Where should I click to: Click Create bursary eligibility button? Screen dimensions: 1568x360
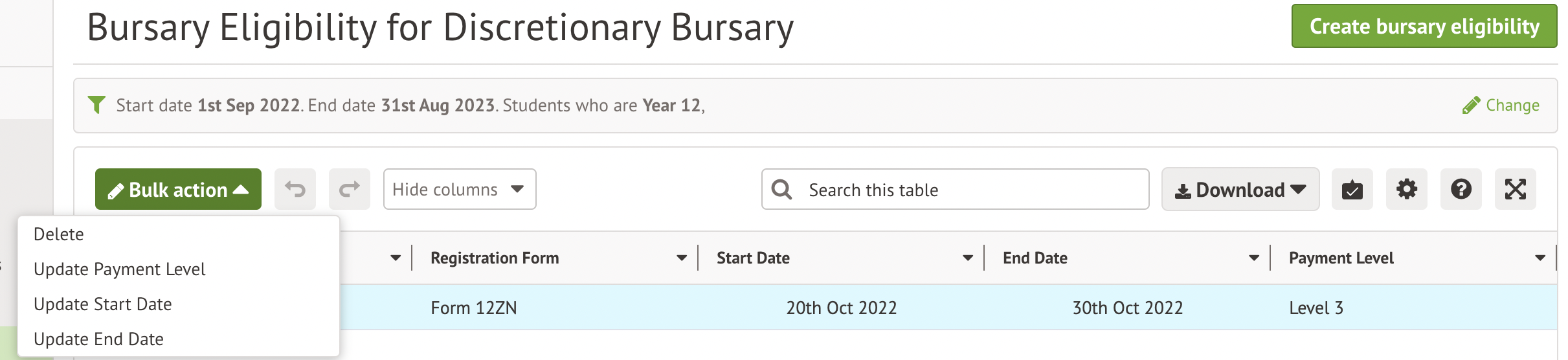[x=1424, y=27]
